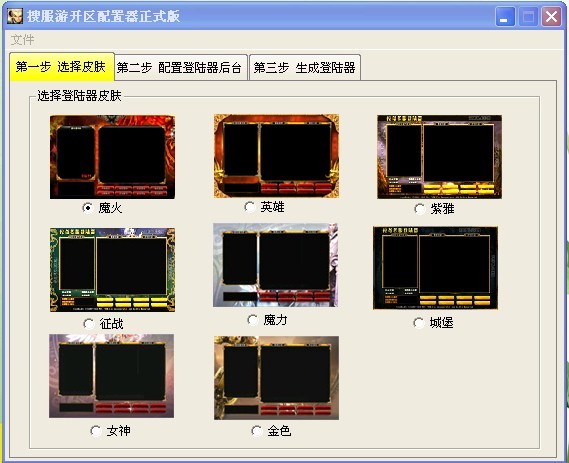
Task: Click the 魔火 red fire skin preview
Action: click(x=112, y=157)
